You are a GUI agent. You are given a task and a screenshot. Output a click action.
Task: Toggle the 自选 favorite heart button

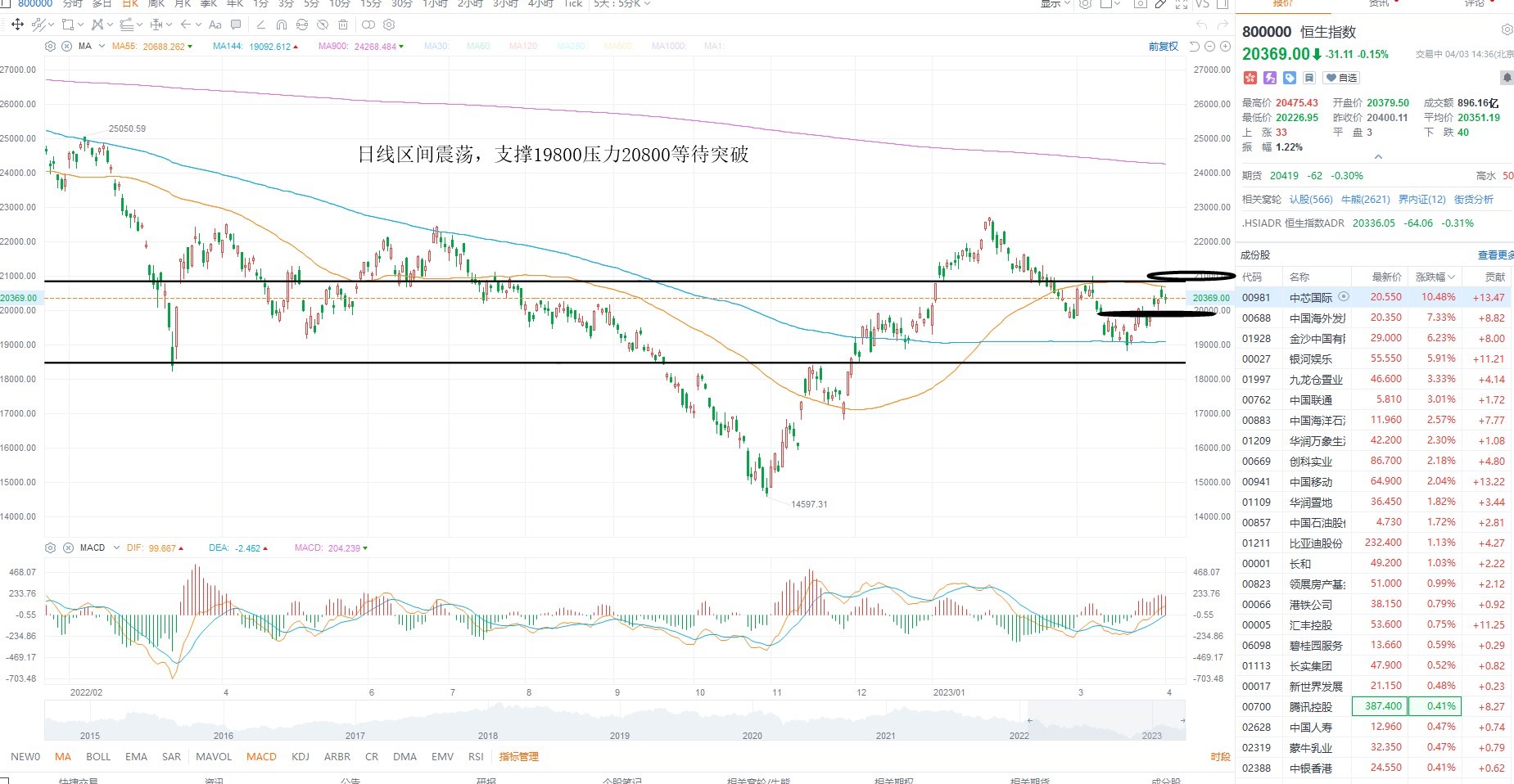click(1341, 78)
